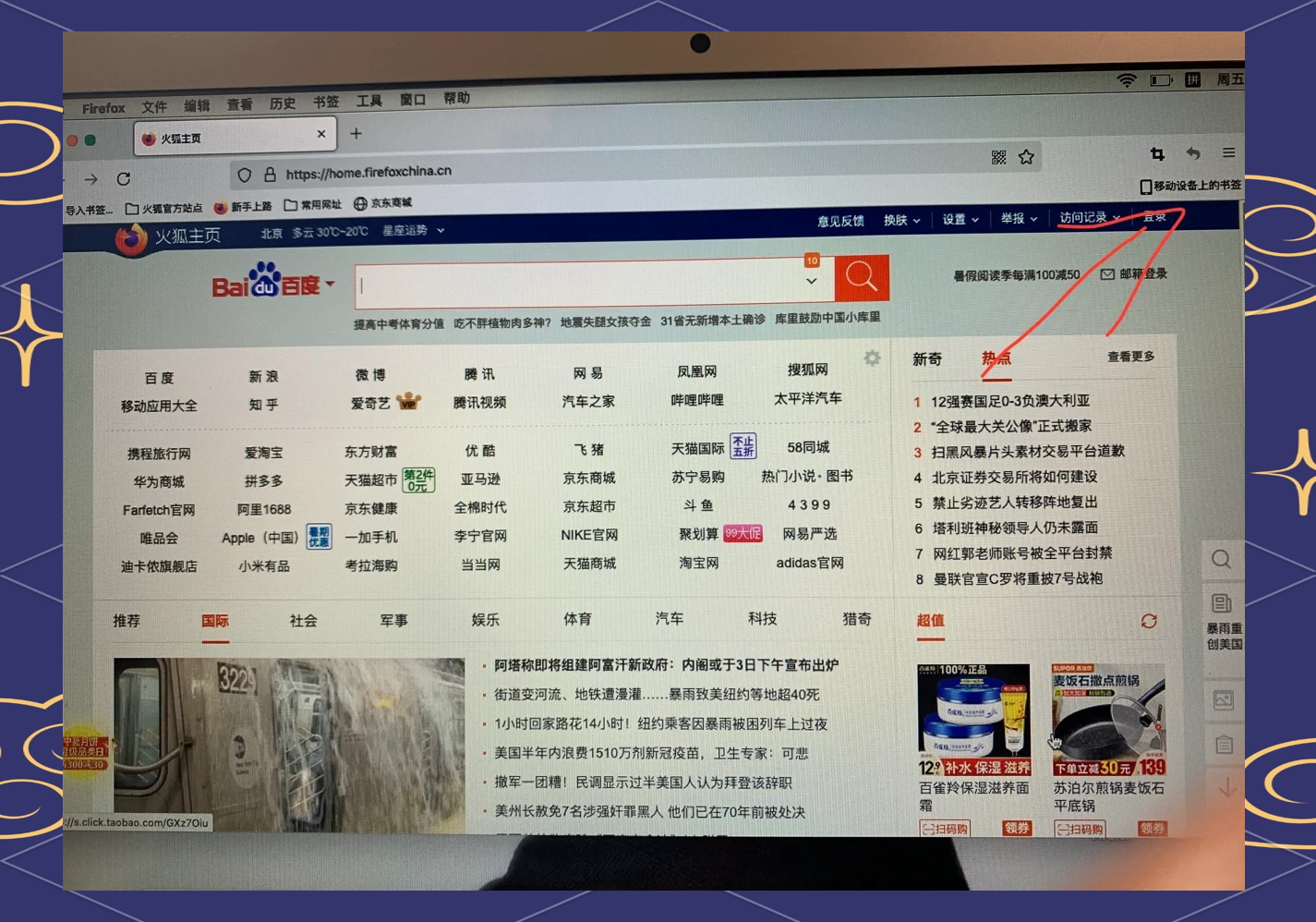The image size is (1316, 922).
Task: Open the 百雀羚保湿滋养面霜 product image
Action: click(973, 720)
